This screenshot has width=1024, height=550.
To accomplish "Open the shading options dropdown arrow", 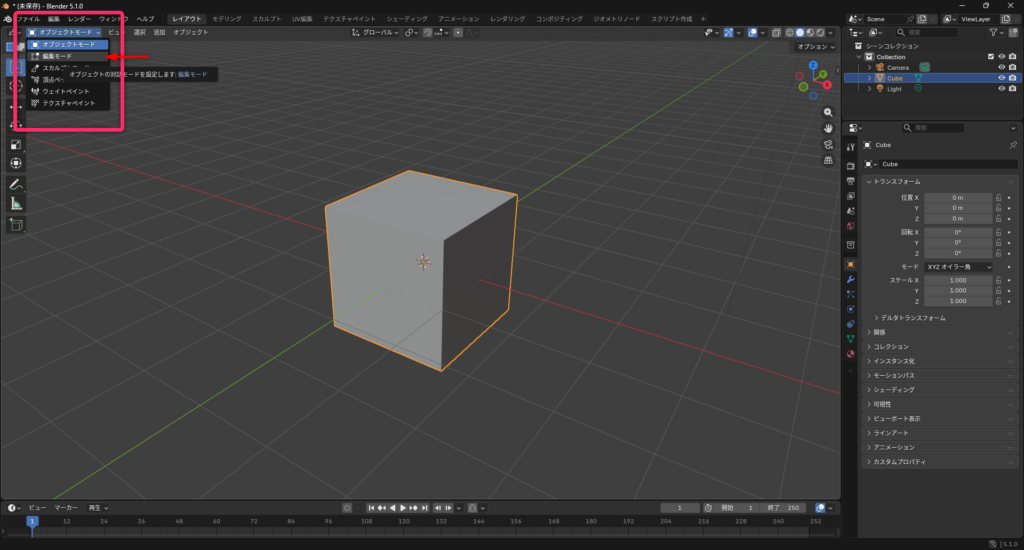I will [831, 32].
